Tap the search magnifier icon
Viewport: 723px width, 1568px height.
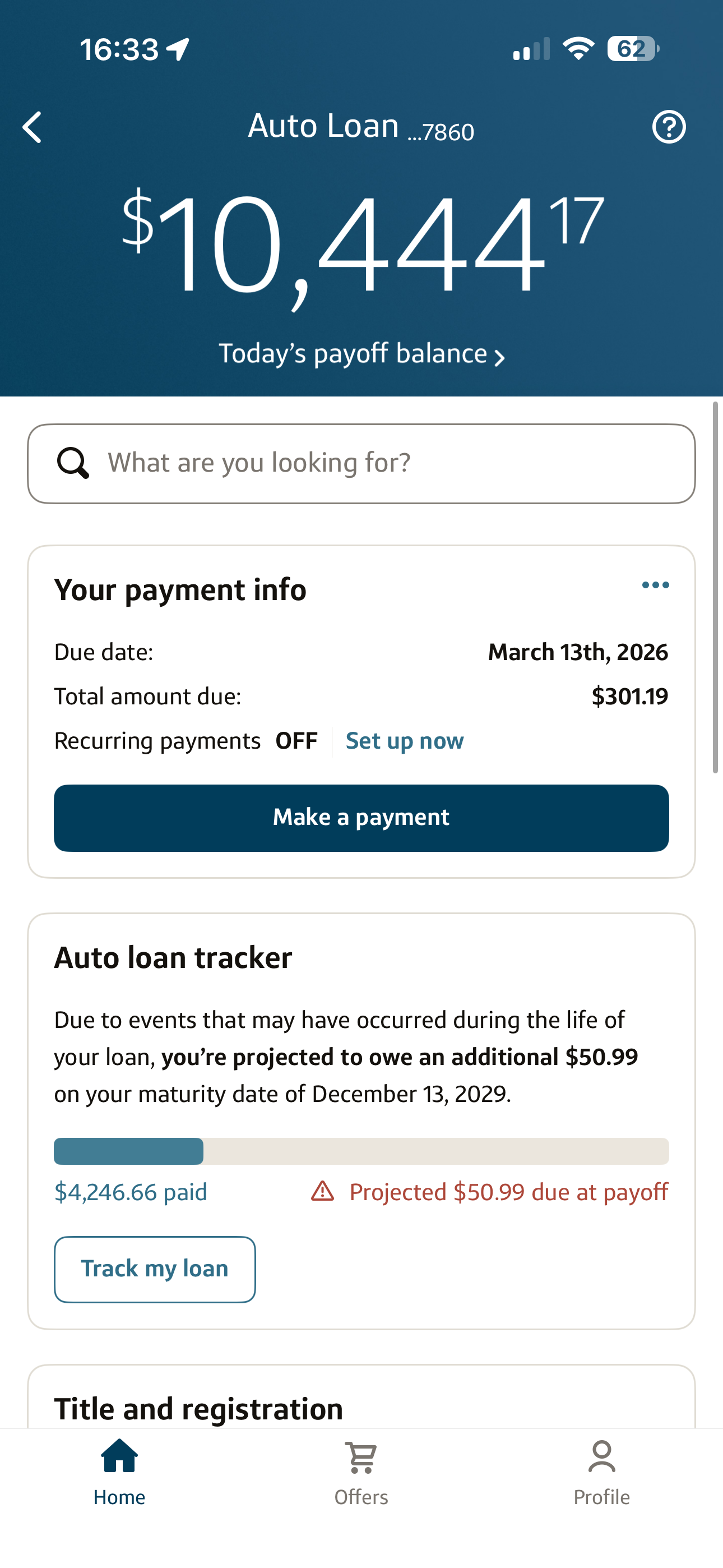pos(73,463)
